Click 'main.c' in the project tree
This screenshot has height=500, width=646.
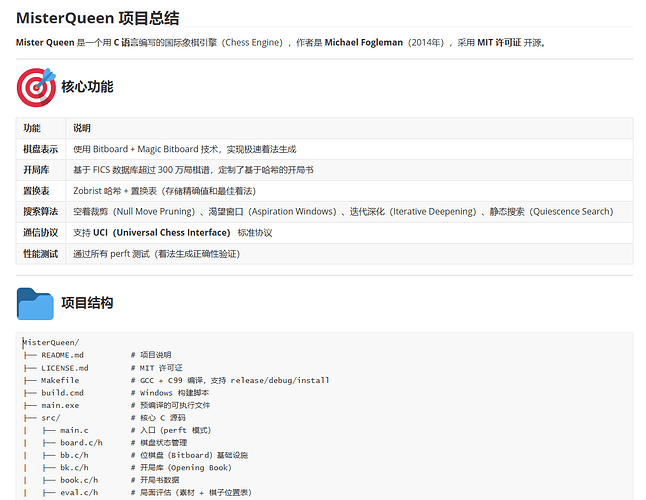[74, 430]
